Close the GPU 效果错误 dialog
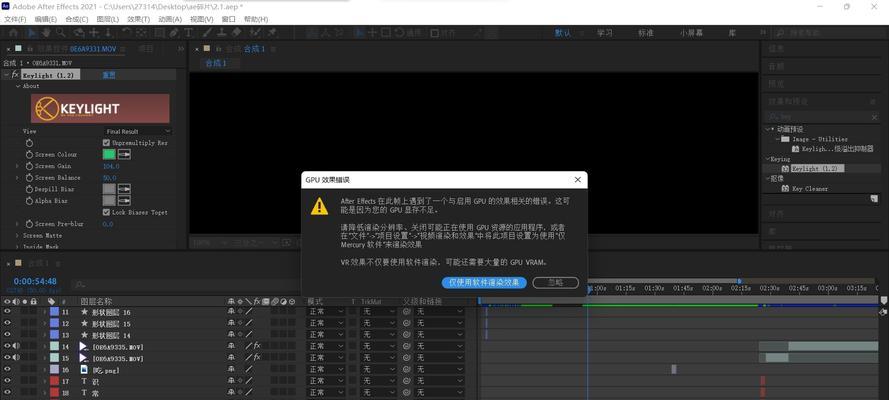Image resolution: width=889 pixels, height=400 pixels. 578,180
